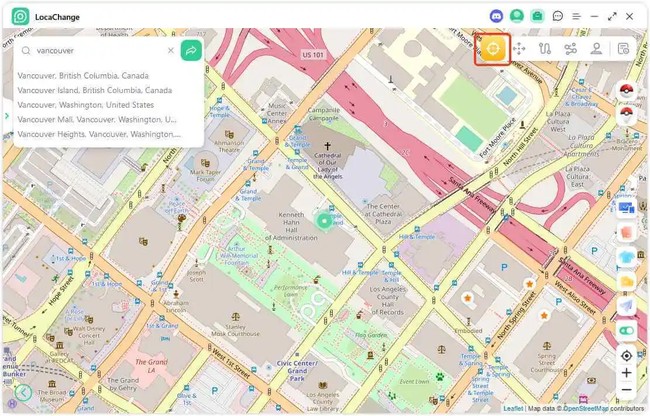The width and height of the screenshot is (650, 416).
Task: Click the blue t-shirt icon in sidebar
Action: (626, 257)
